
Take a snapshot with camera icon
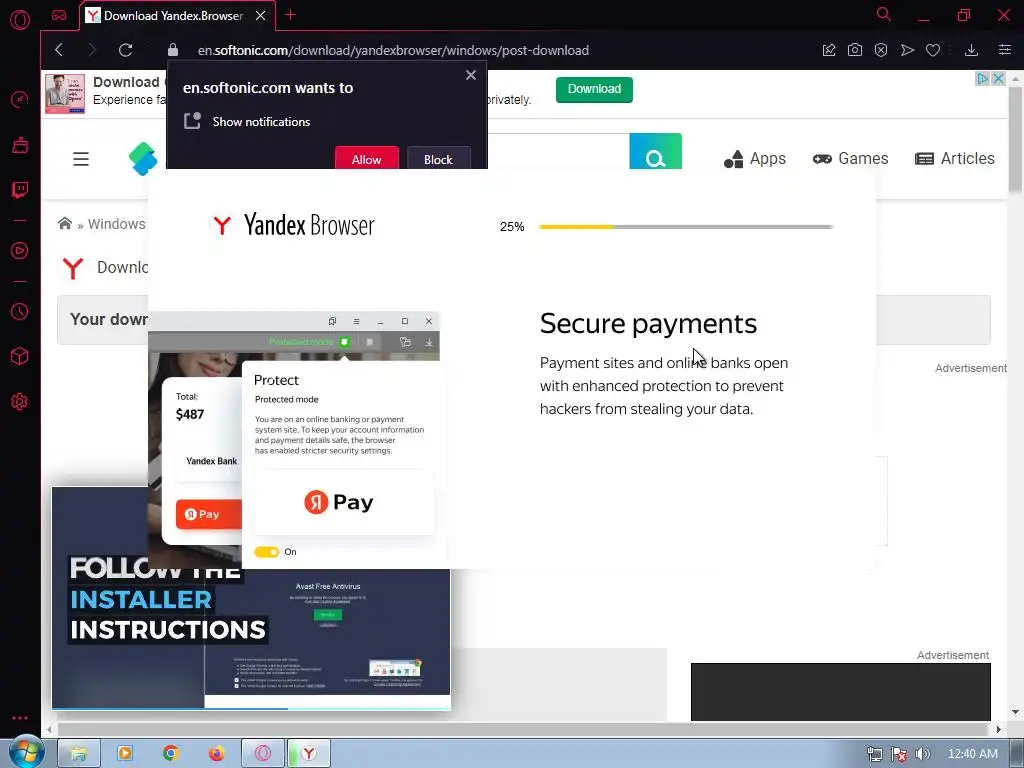point(855,50)
